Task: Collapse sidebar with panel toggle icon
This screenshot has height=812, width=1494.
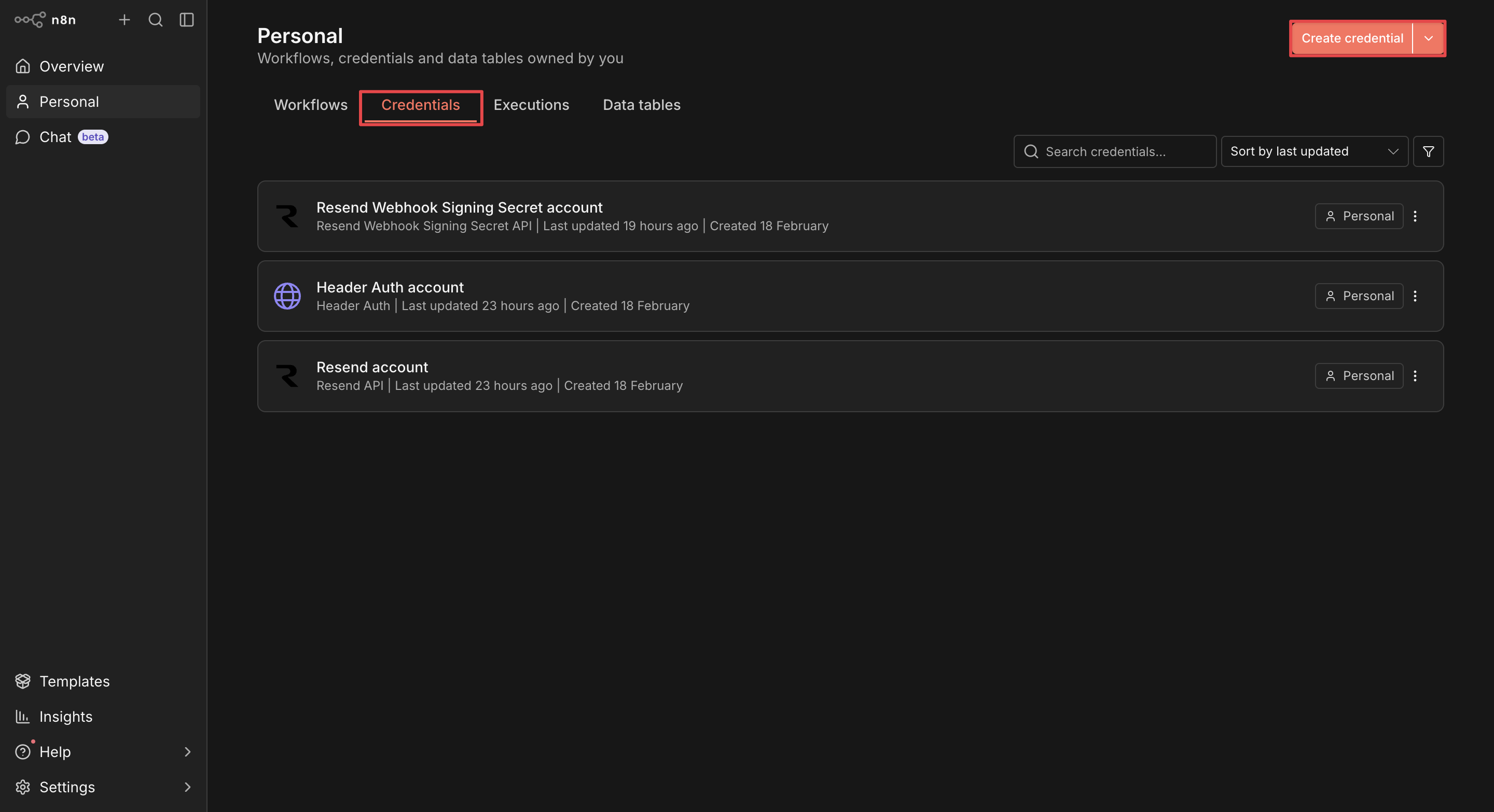Action: pos(187,20)
